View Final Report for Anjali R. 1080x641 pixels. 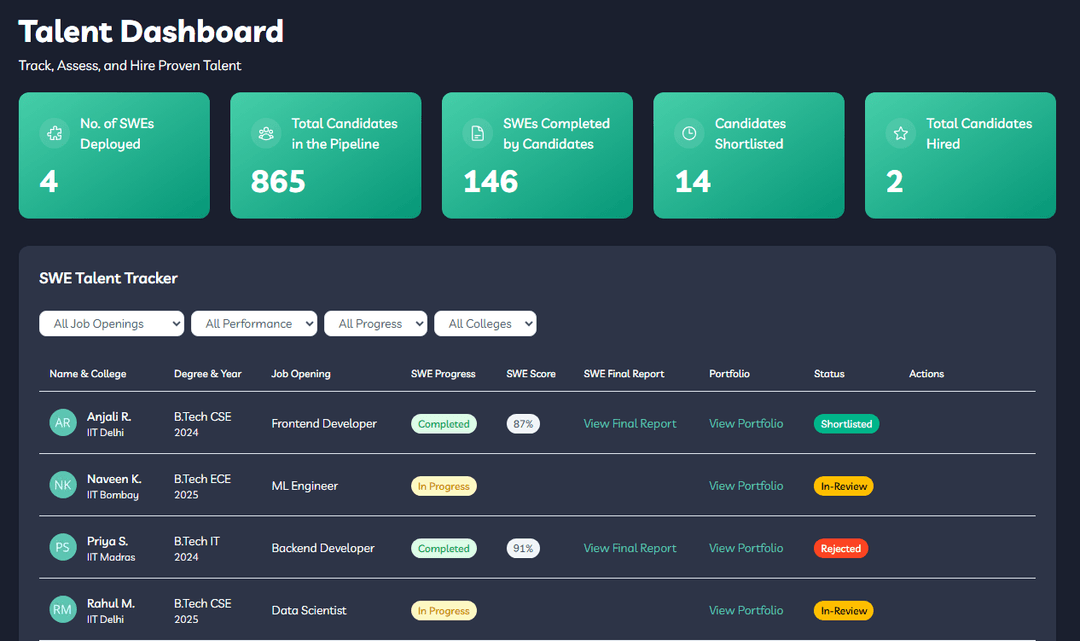630,423
